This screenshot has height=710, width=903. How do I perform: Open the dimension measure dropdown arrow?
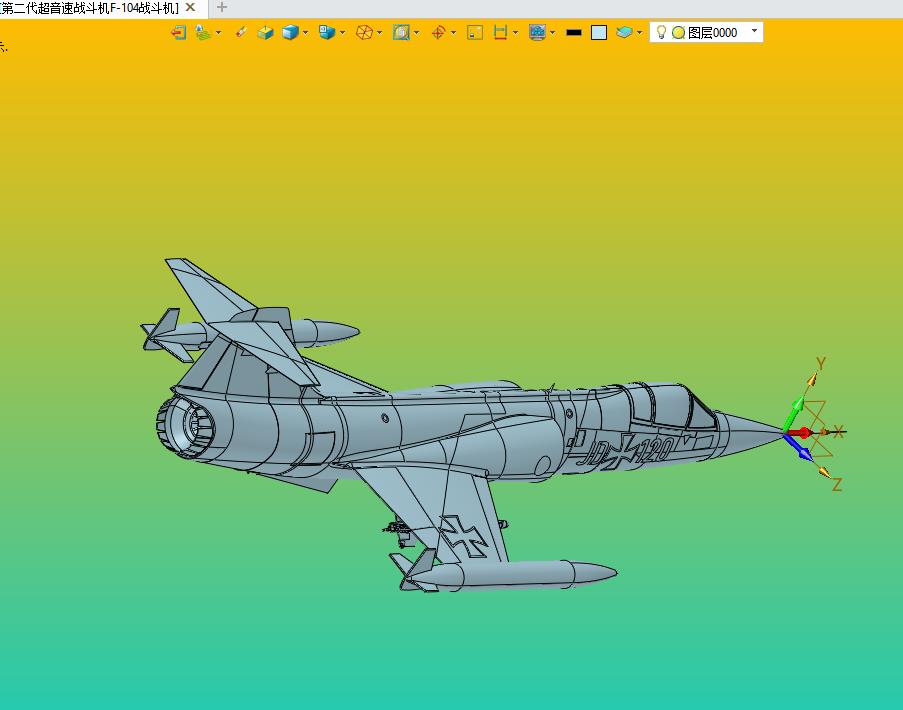(x=515, y=33)
